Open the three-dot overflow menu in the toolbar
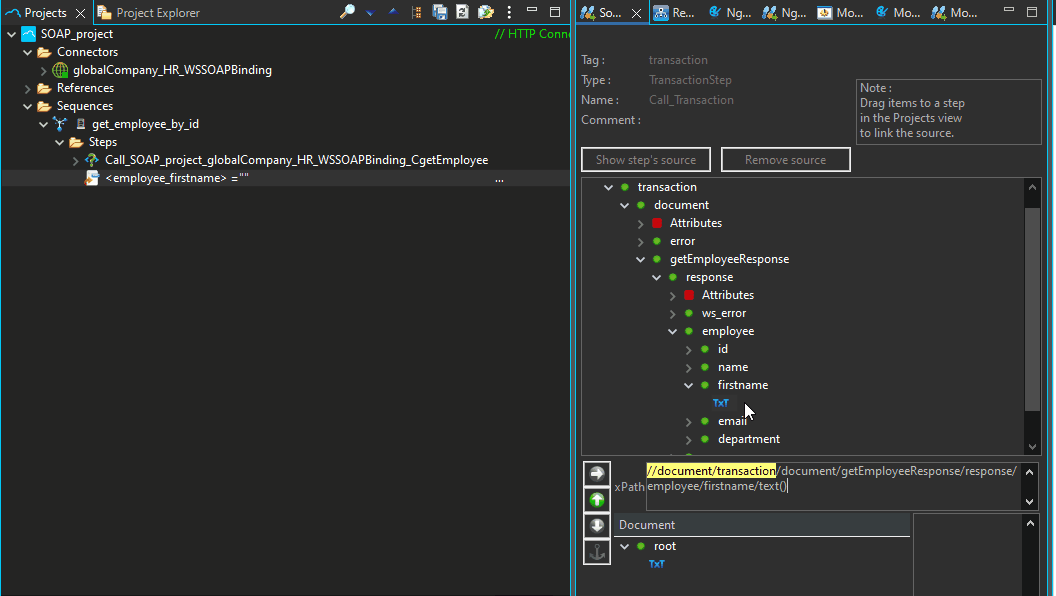Image resolution: width=1056 pixels, height=596 pixels. pos(509,11)
